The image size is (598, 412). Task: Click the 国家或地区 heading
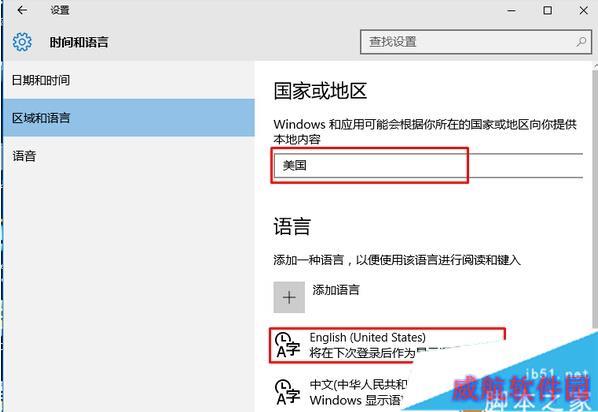[x=320, y=91]
